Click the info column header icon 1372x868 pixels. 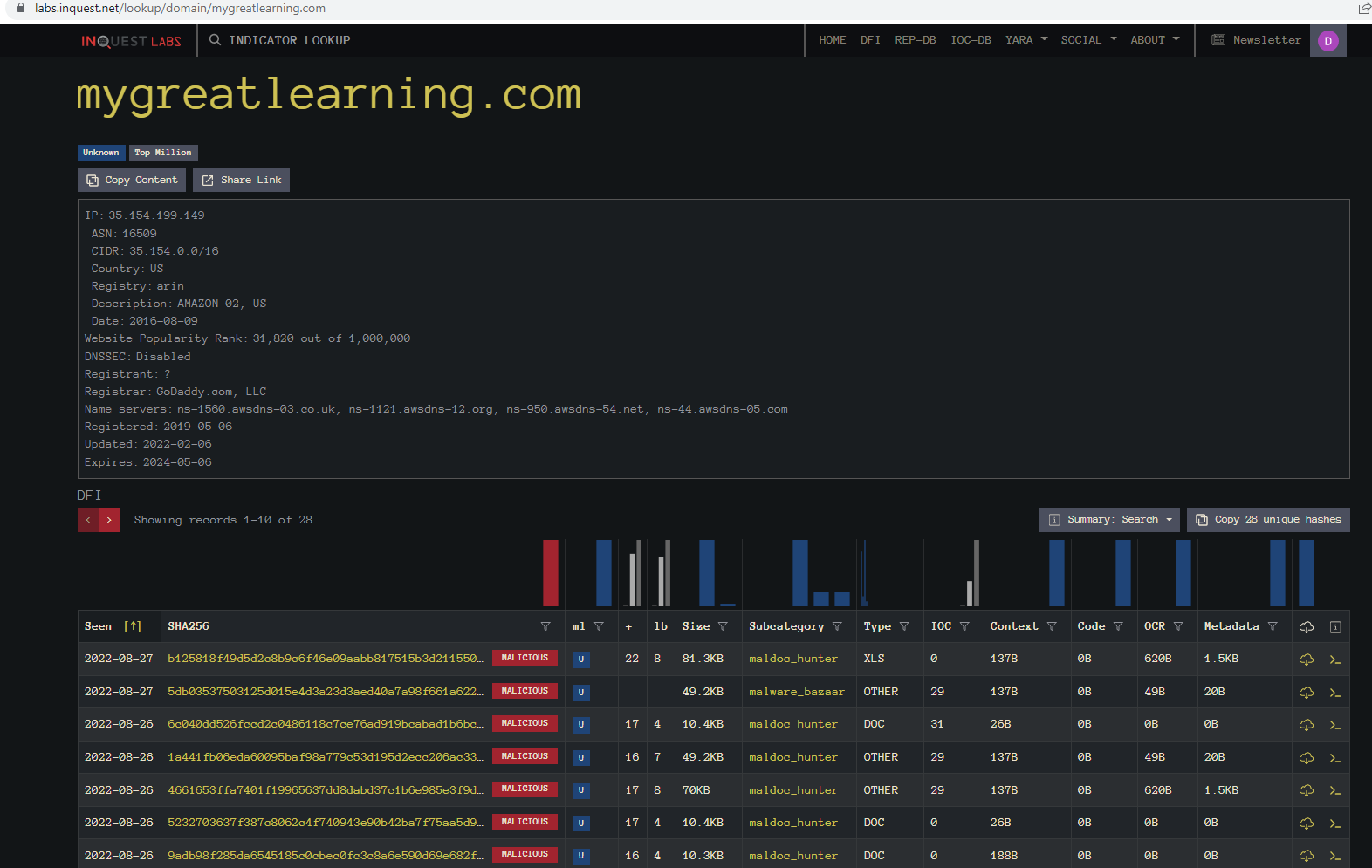[1335, 627]
